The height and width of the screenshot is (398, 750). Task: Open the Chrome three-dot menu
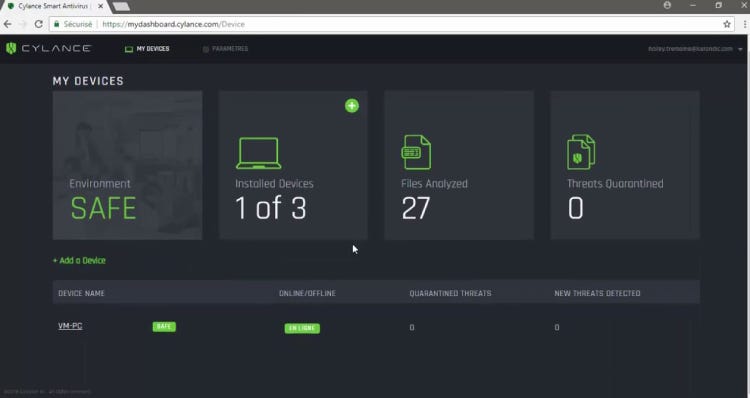point(745,24)
